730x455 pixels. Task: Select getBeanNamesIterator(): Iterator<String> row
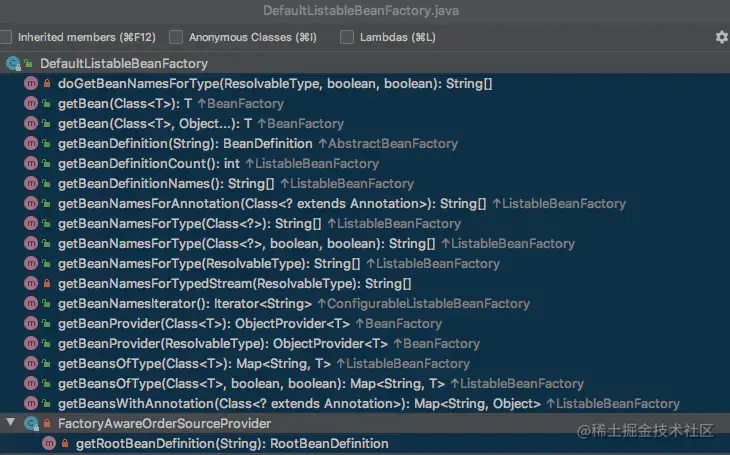click(365, 304)
